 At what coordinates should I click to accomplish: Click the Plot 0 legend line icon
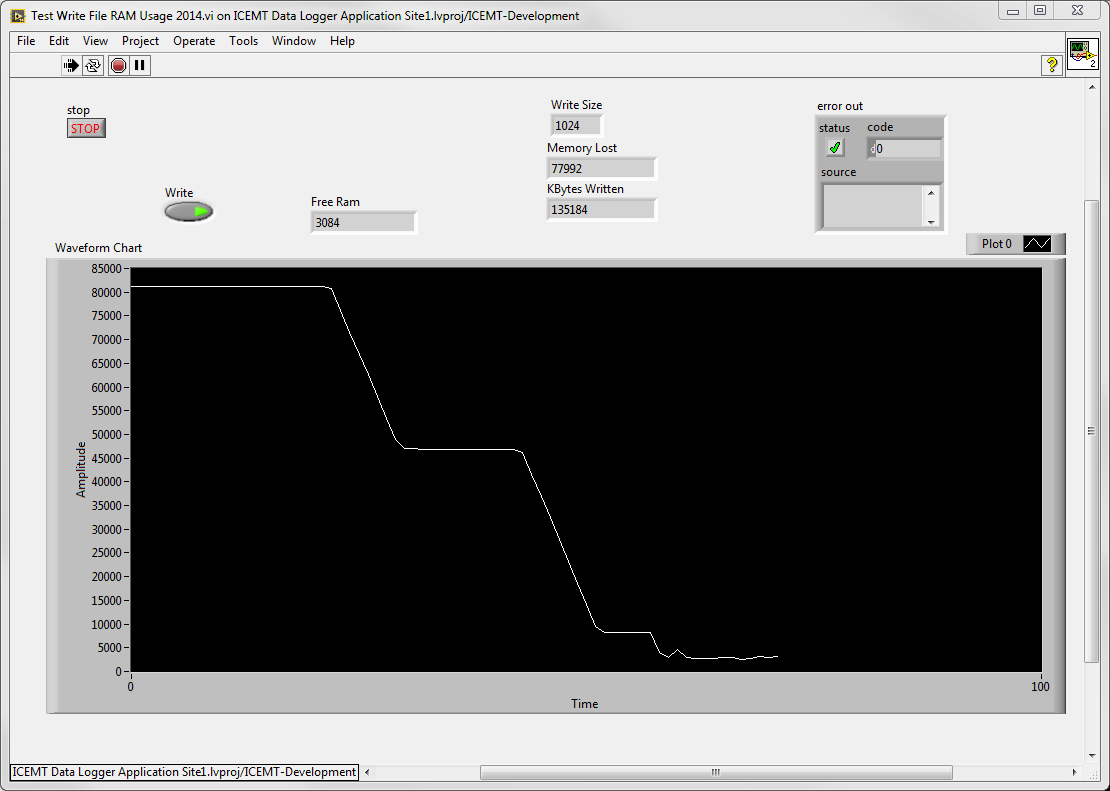(x=1037, y=244)
